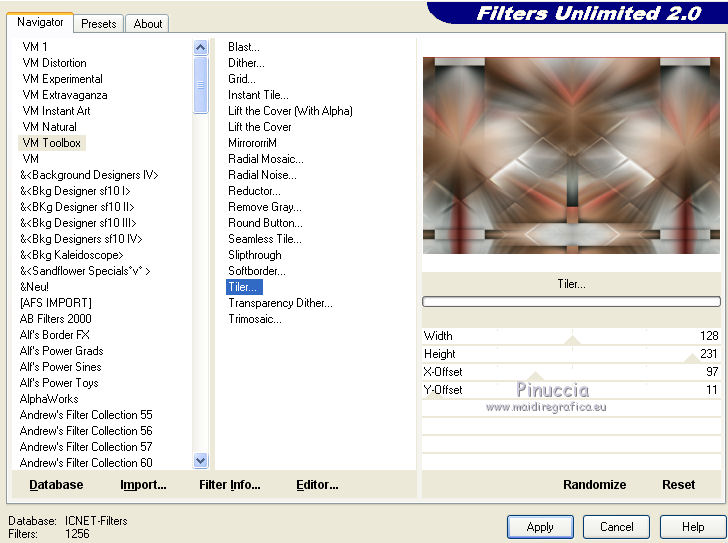
Task: Switch to the Presets tab
Action: click(x=98, y=24)
